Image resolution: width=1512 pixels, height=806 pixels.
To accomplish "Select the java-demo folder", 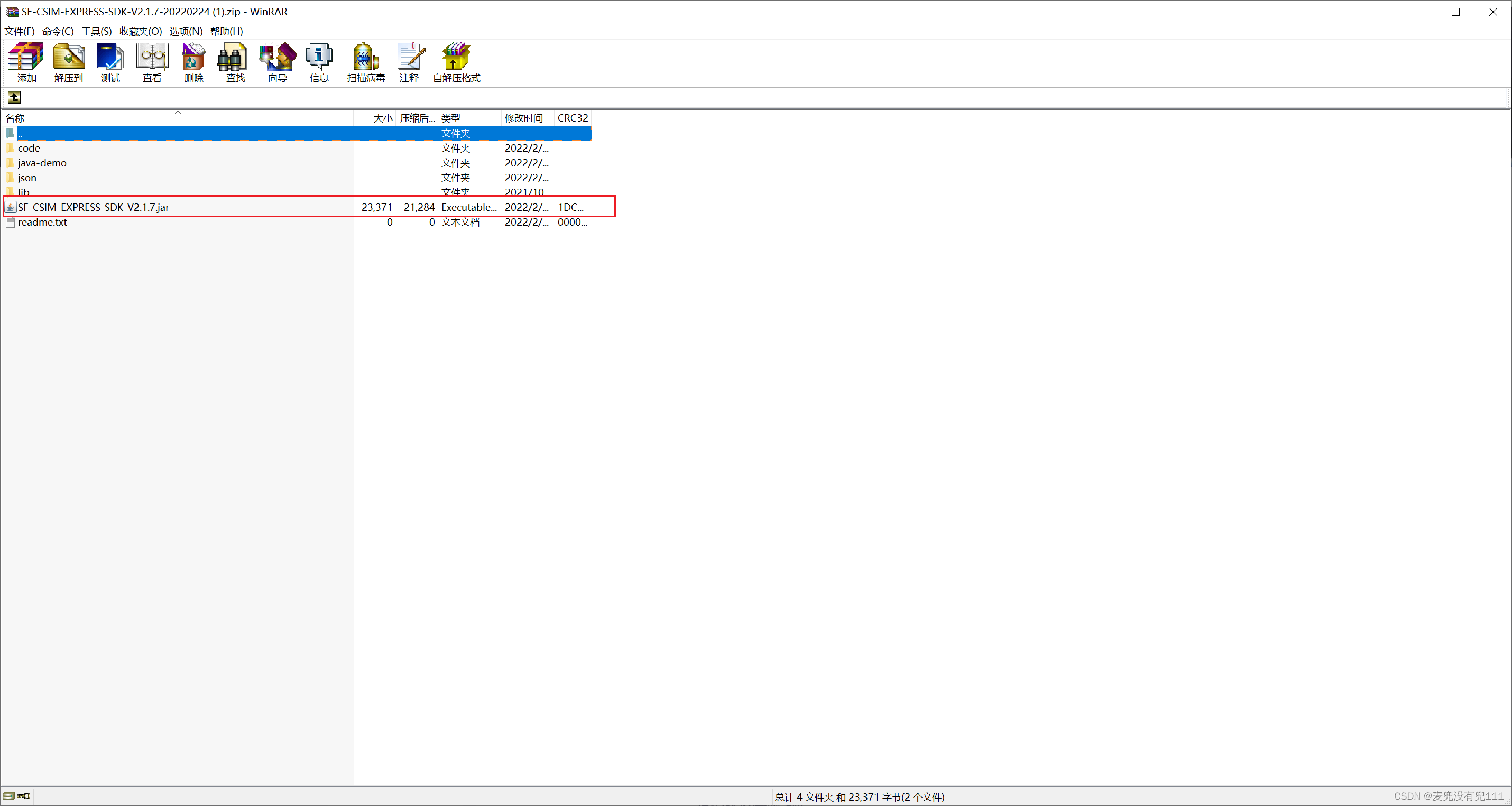I will click(x=42, y=163).
